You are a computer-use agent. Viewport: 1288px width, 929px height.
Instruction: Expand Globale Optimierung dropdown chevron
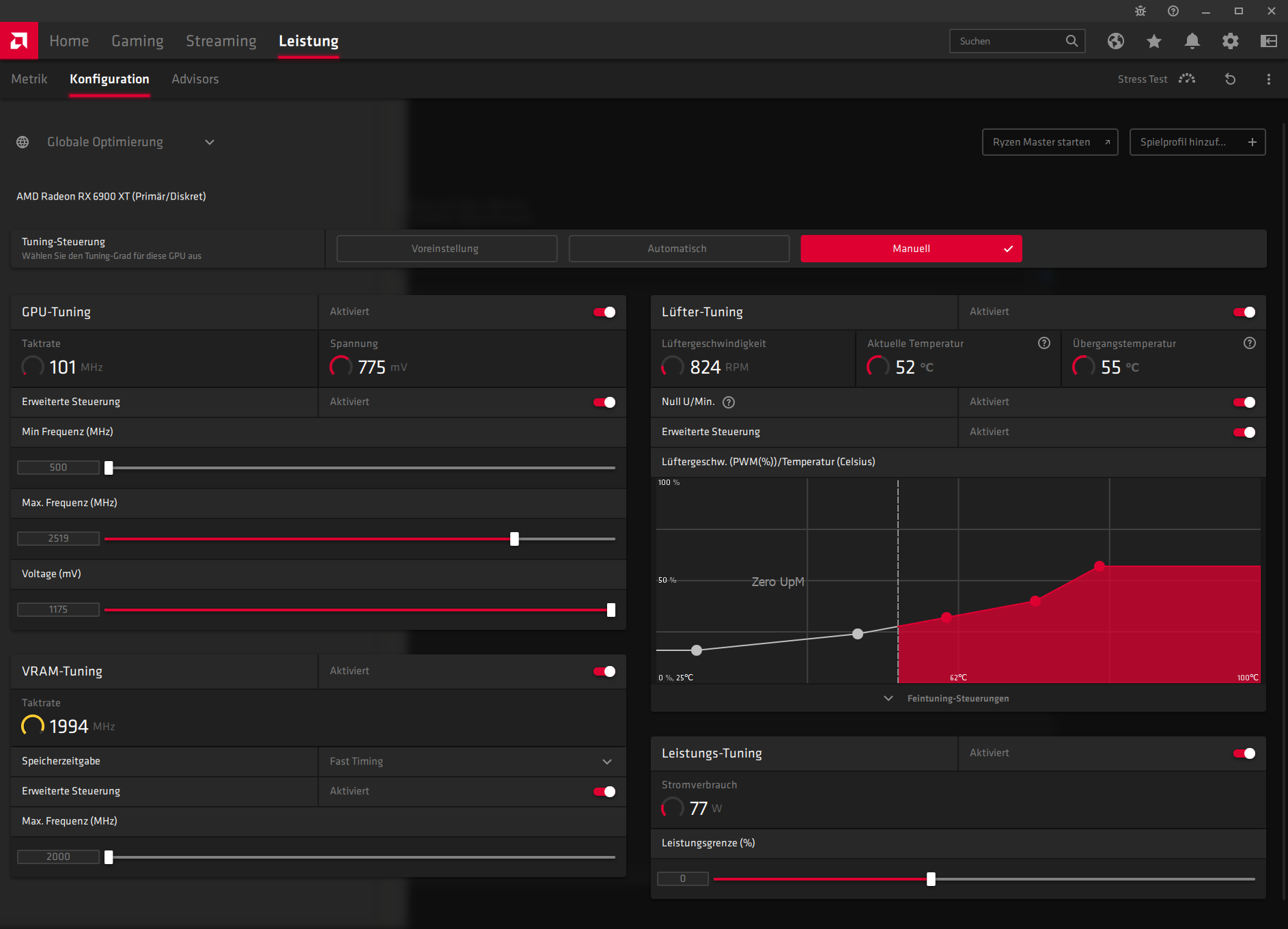click(210, 142)
